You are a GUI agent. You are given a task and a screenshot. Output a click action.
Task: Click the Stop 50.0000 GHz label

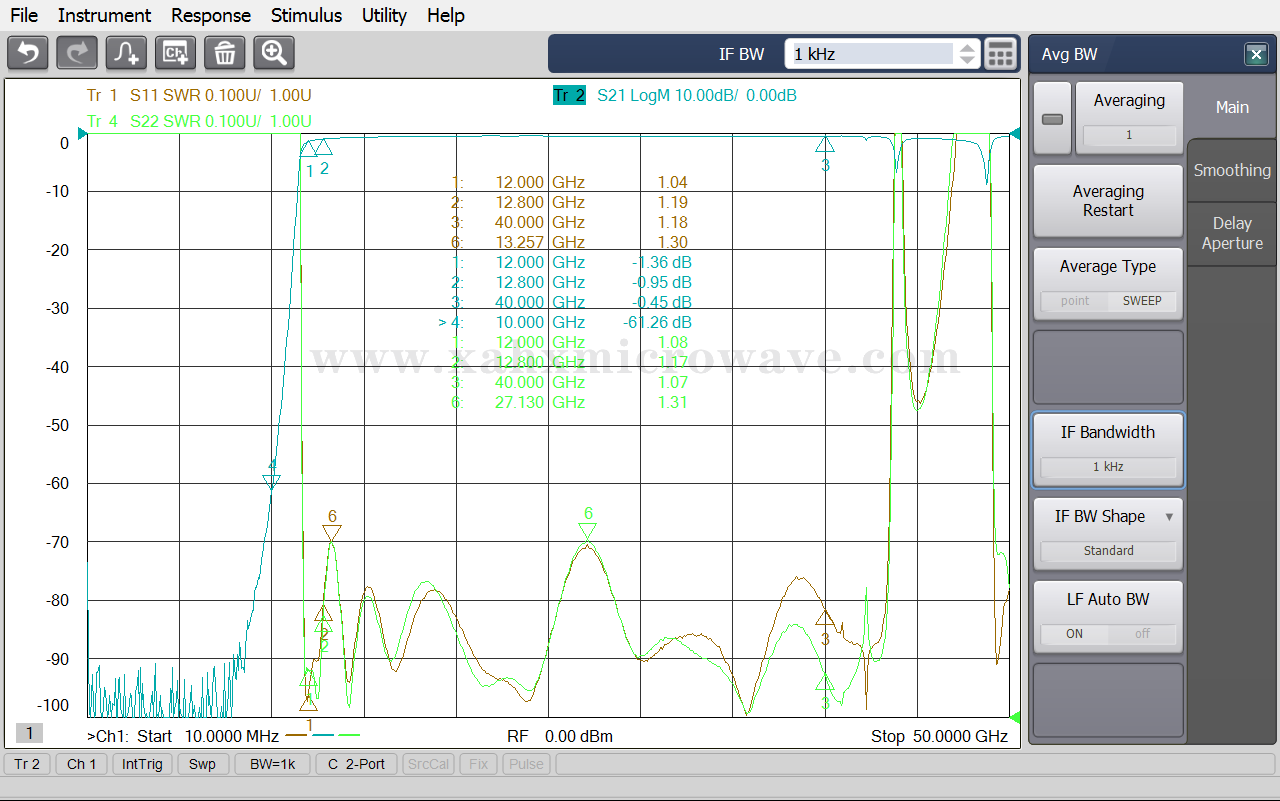point(939,736)
